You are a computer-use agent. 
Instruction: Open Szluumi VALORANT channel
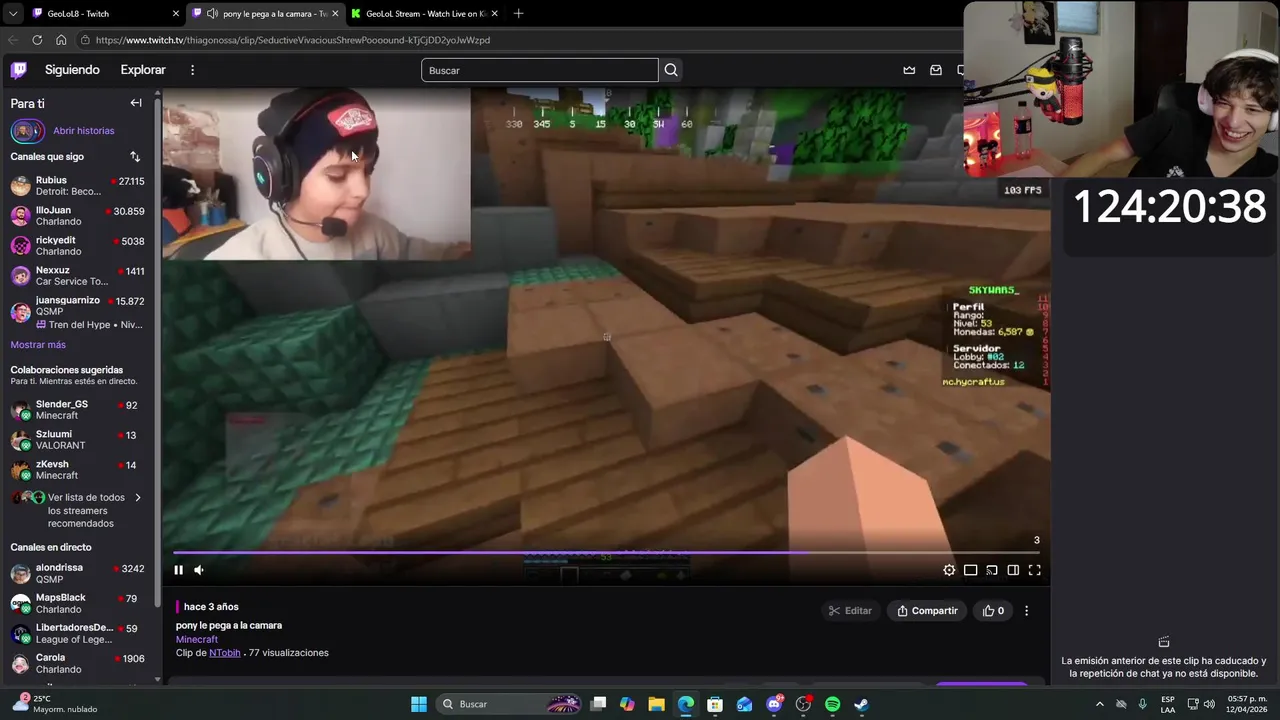click(78, 440)
